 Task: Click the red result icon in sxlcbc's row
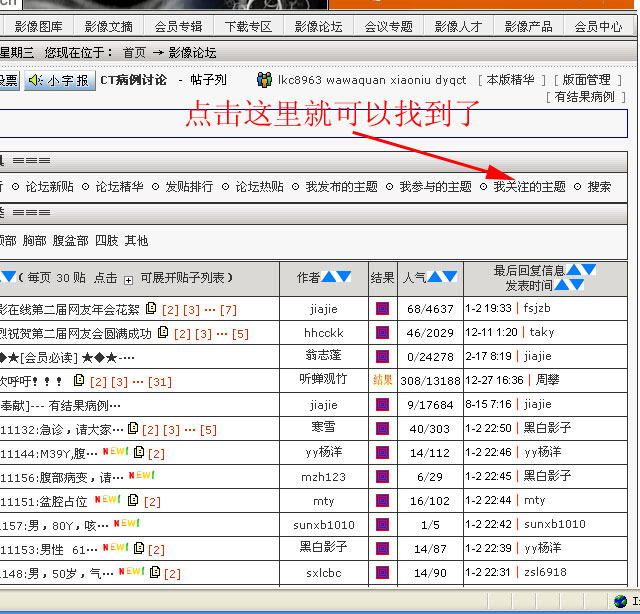pyautogui.click(x=382, y=573)
